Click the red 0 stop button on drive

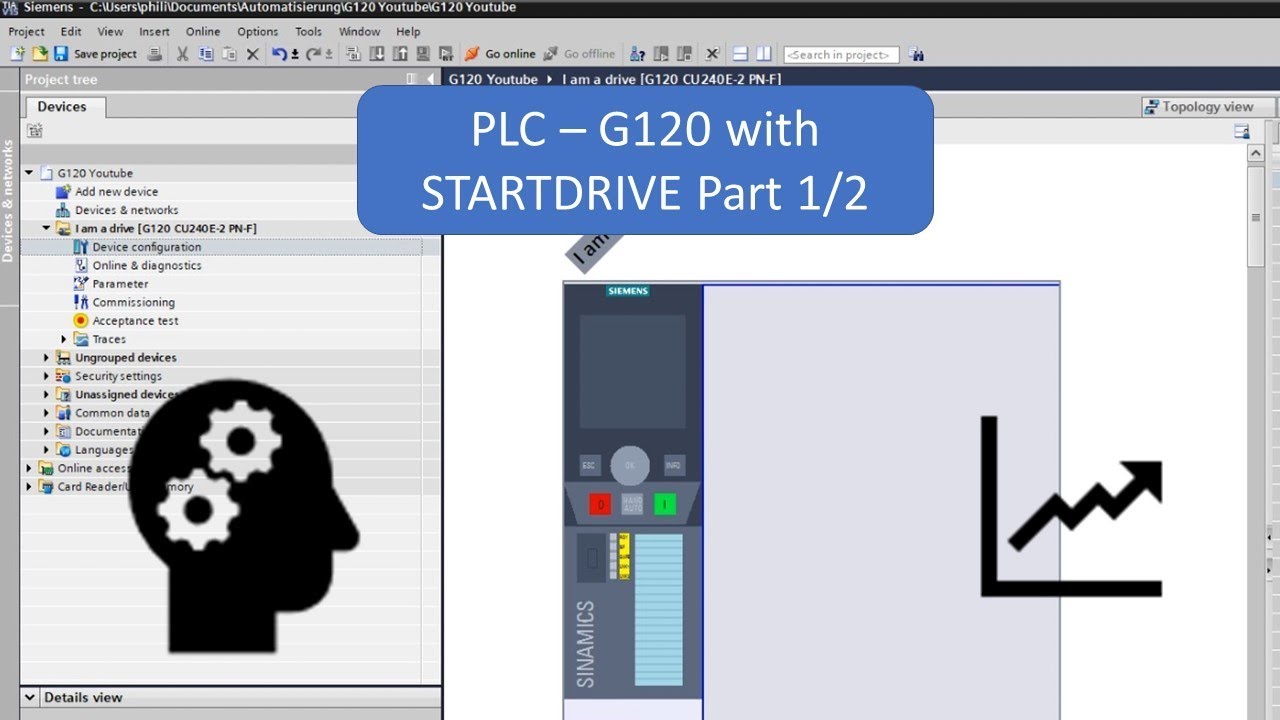coord(600,505)
